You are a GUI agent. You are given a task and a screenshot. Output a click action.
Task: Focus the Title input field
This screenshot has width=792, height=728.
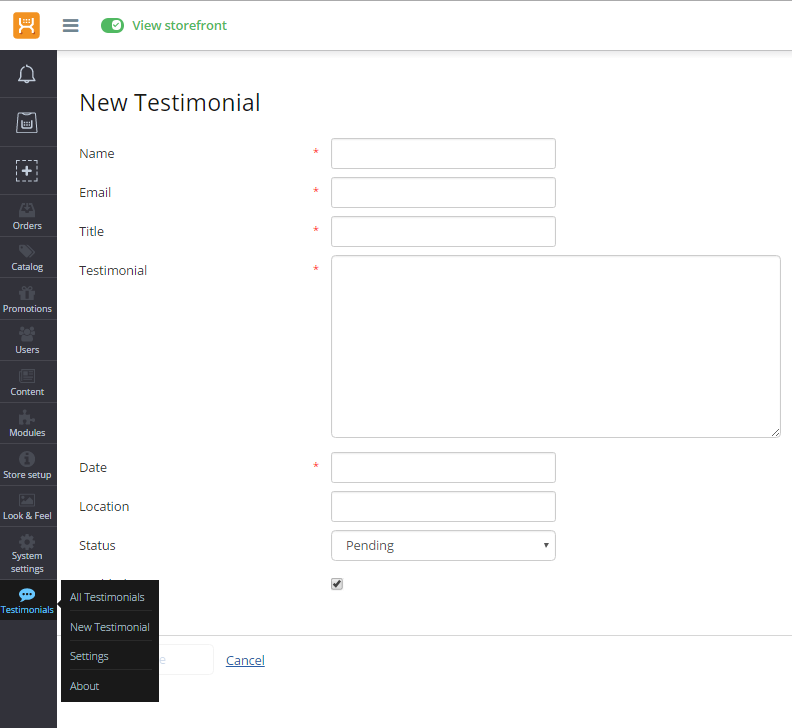point(443,231)
